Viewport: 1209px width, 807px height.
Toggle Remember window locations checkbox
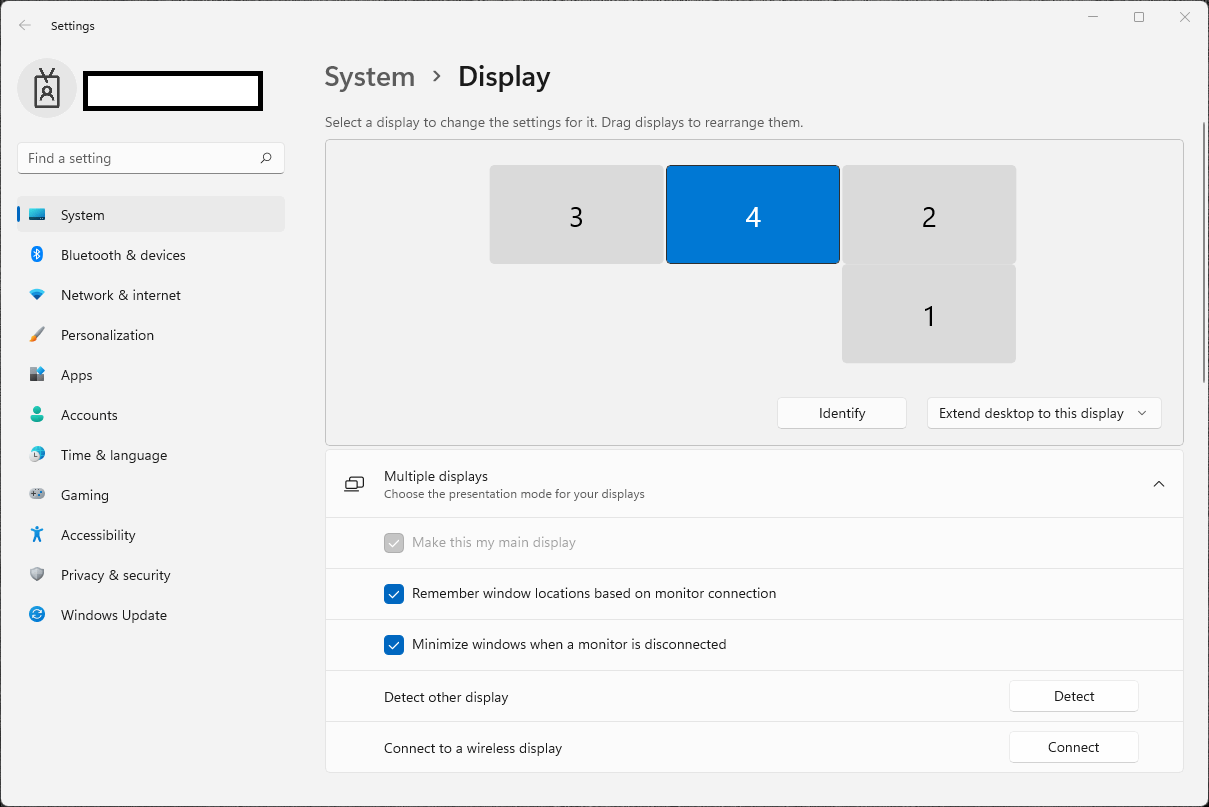(394, 593)
